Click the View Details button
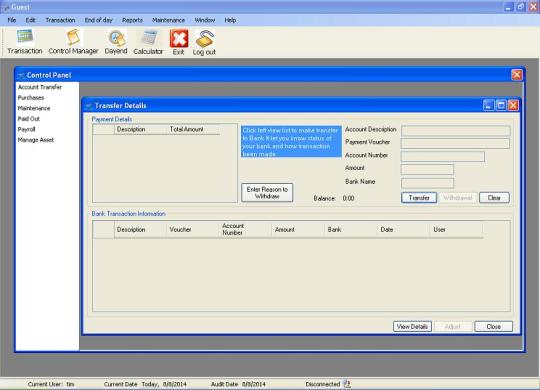Image resolution: width=540 pixels, height=390 pixels. (412, 326)
